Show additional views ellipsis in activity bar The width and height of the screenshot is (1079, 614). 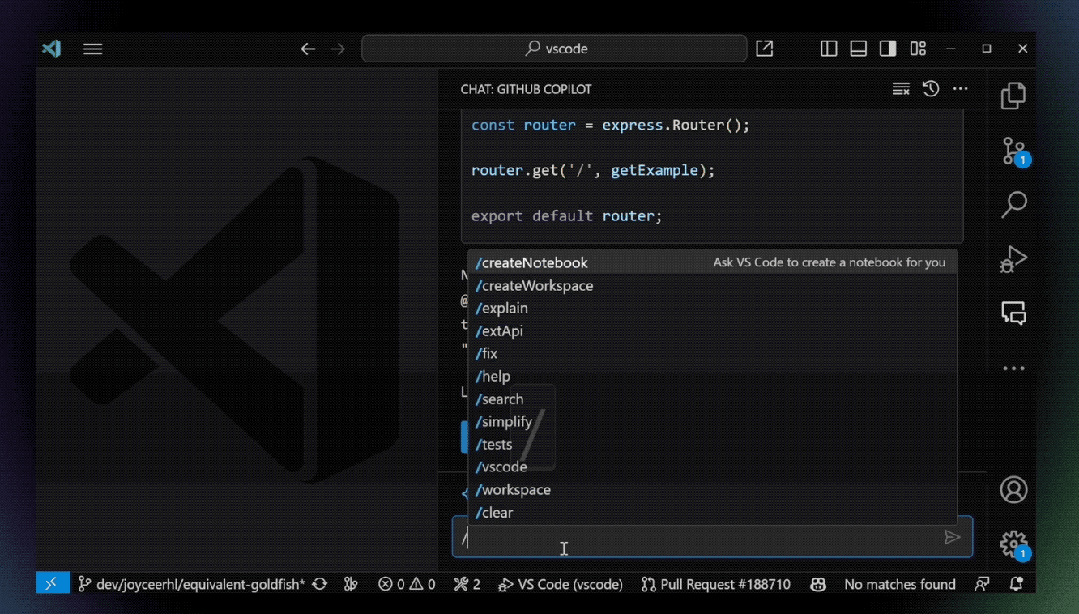pos(1014,368)
